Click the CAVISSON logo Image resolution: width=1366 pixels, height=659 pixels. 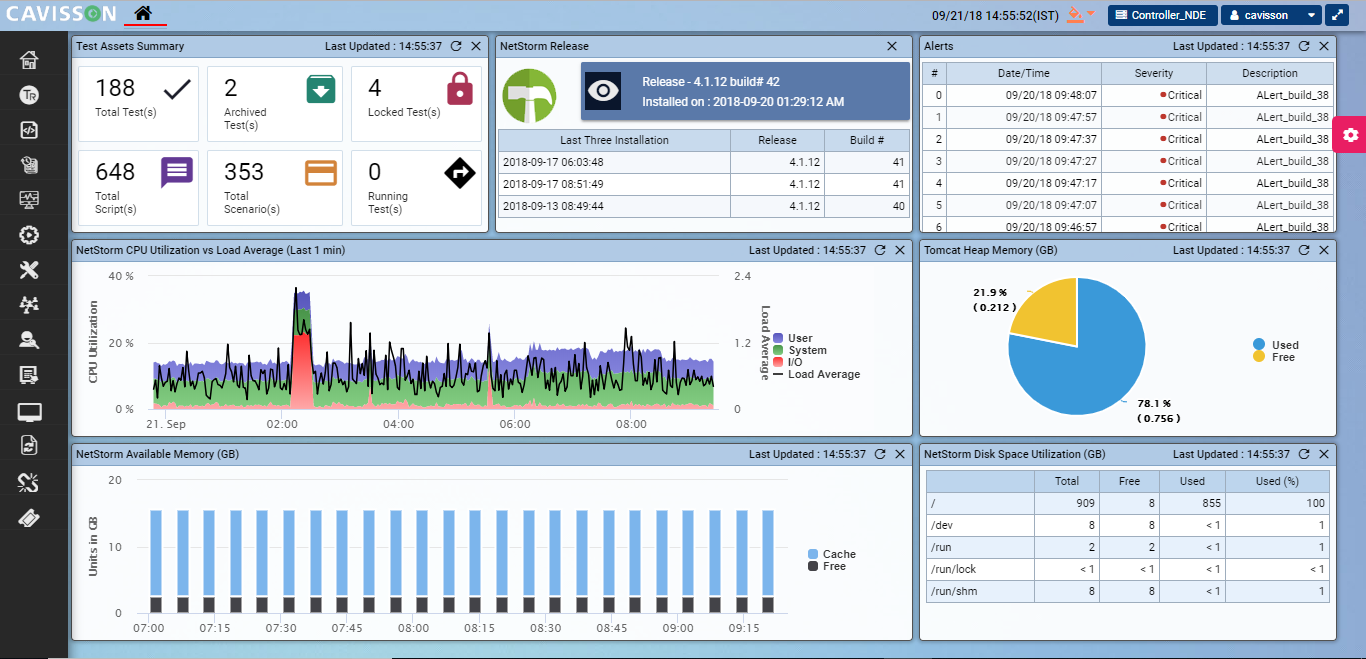[61, 14]
